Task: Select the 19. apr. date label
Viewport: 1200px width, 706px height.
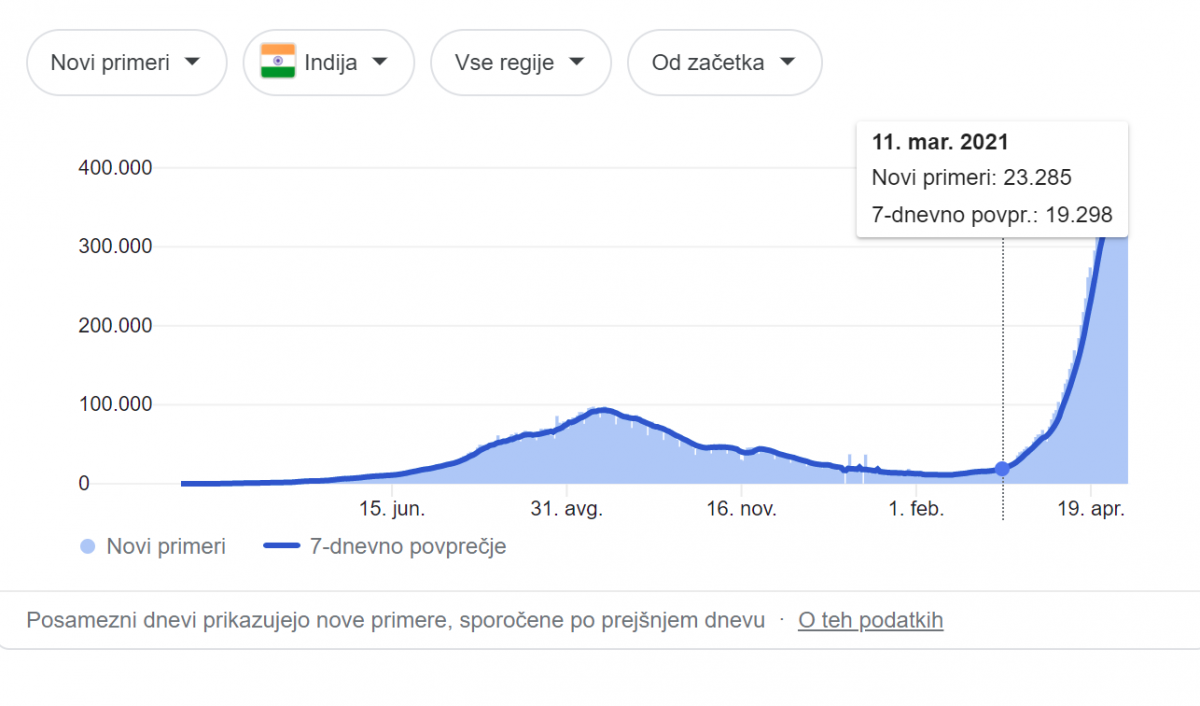Action: 1091,510
